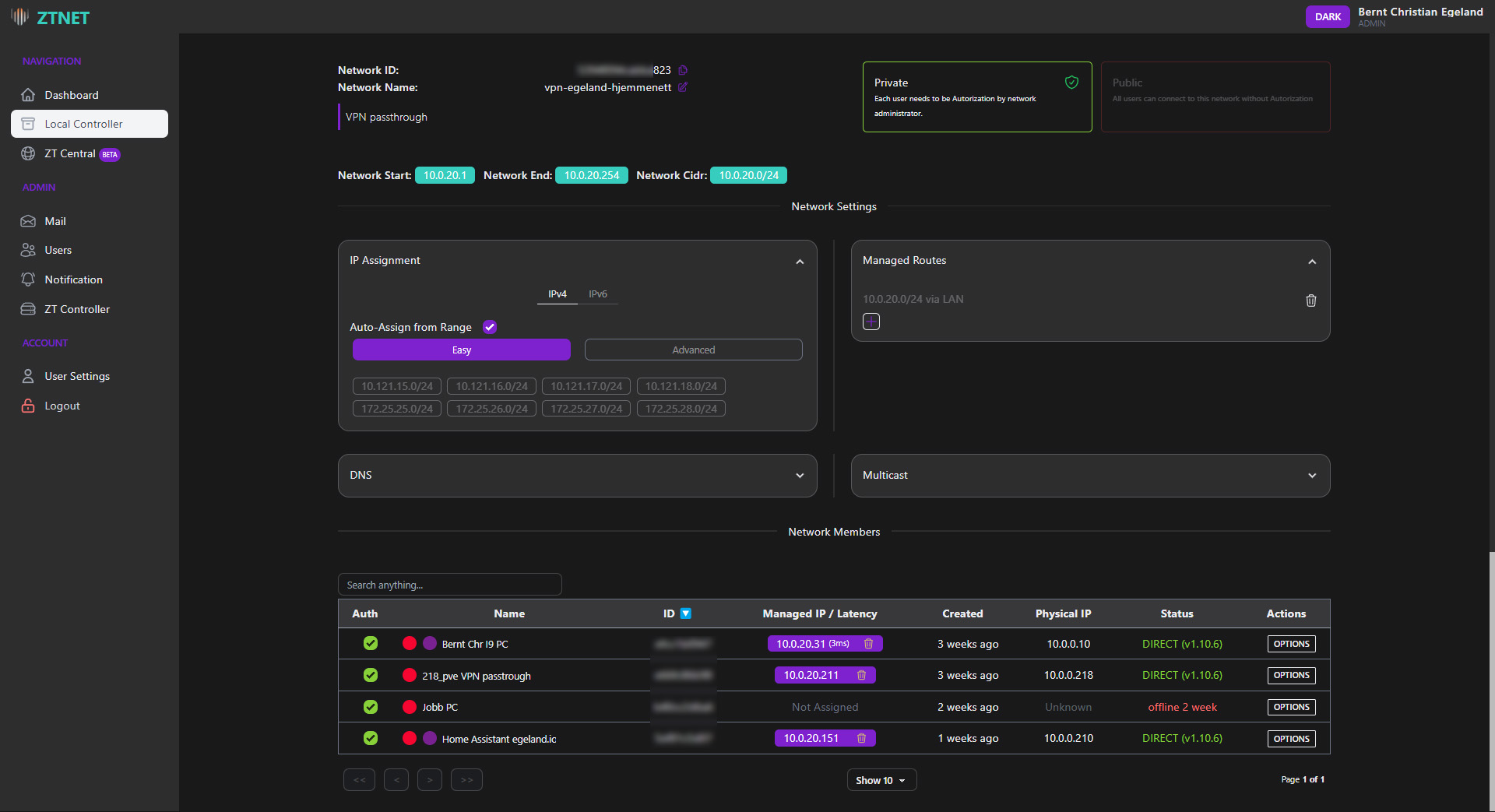This screenshot has height=812, width=1495.
Task: Open the Notification bell in the sidebar
Action: [73, 279]
